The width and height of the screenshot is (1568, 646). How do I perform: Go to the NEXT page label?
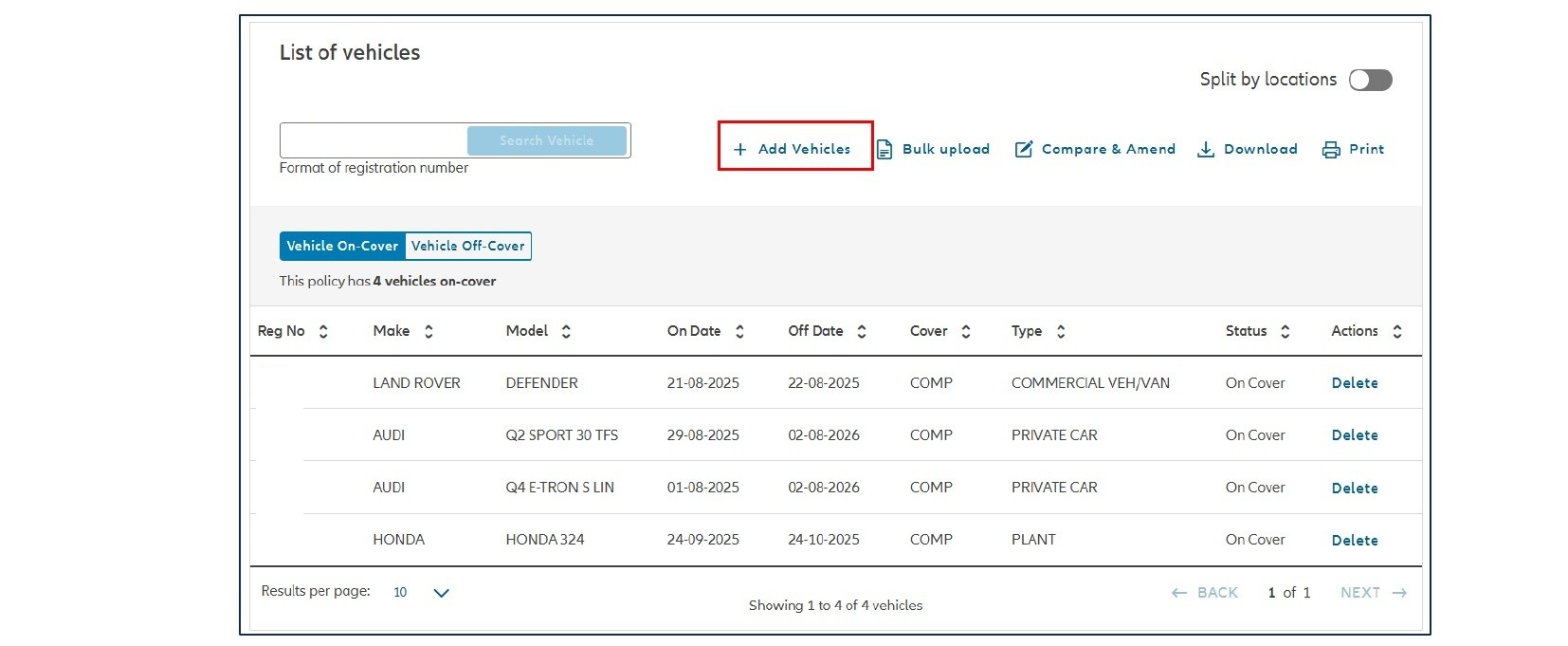(x=1359, y=593)
